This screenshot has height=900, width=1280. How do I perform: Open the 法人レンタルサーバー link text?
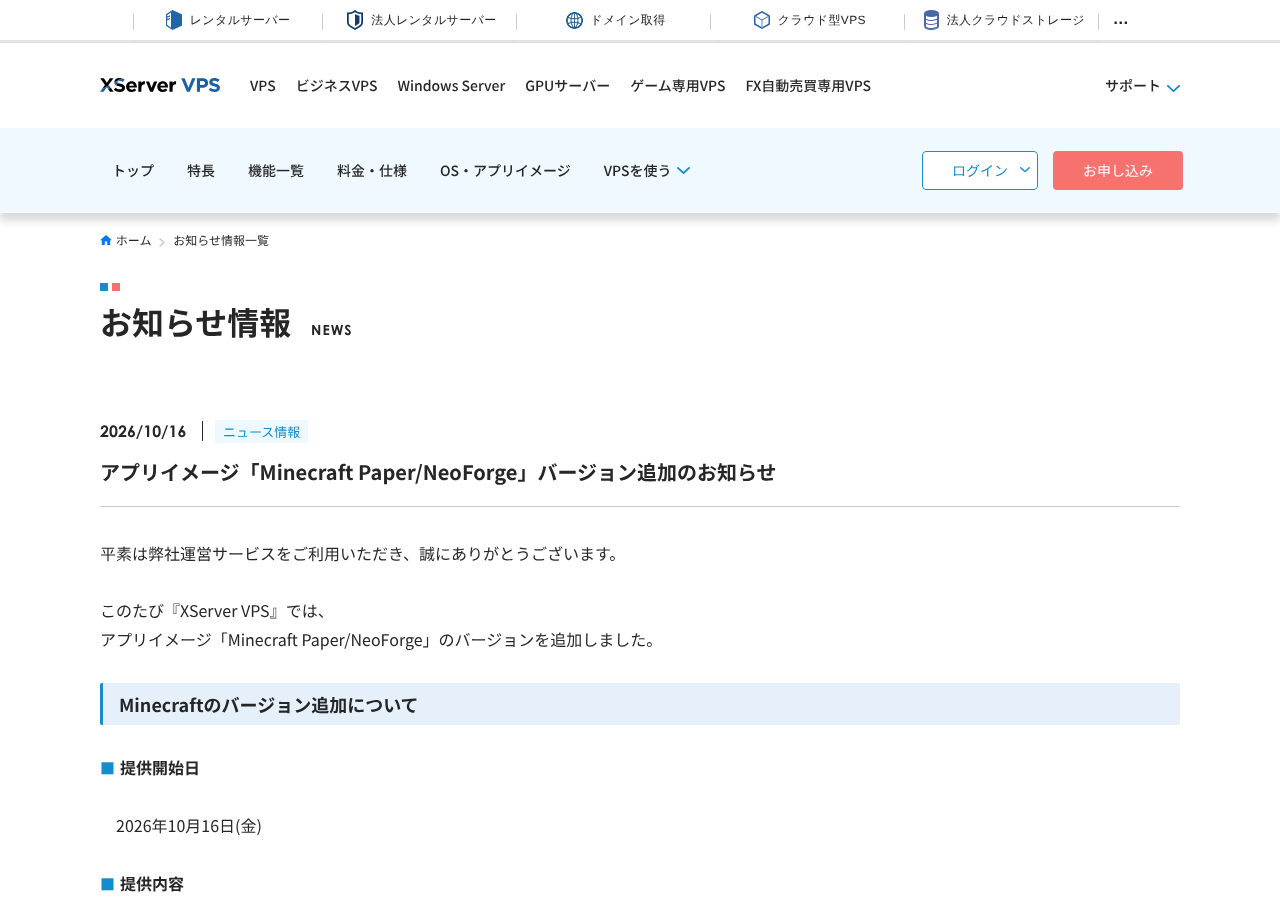[x=433, y=20]
